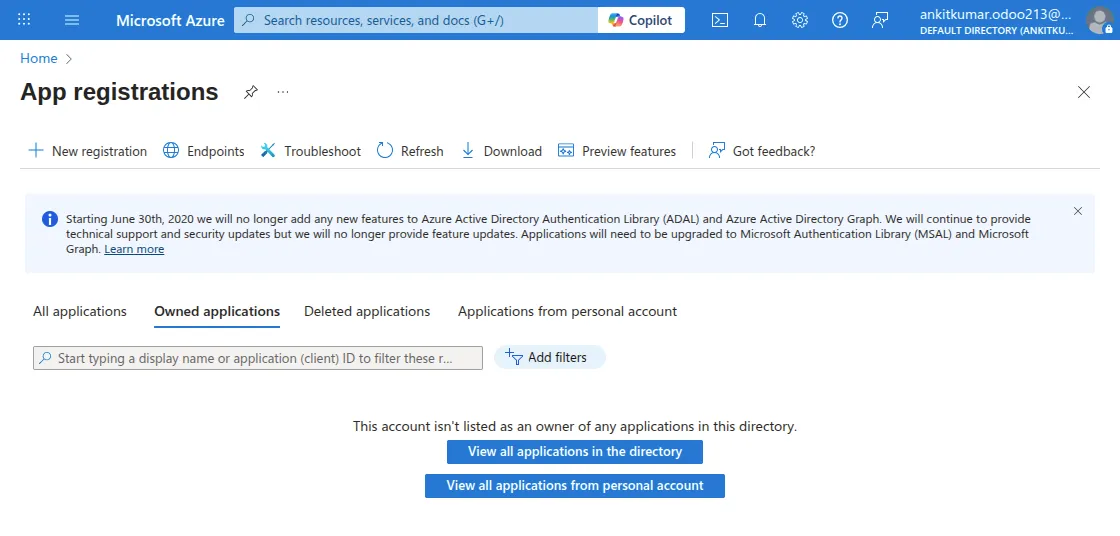Click the no owner applications message
Image resolution: width=1120 pixels, height=536 pixels.
pos(575,427)
